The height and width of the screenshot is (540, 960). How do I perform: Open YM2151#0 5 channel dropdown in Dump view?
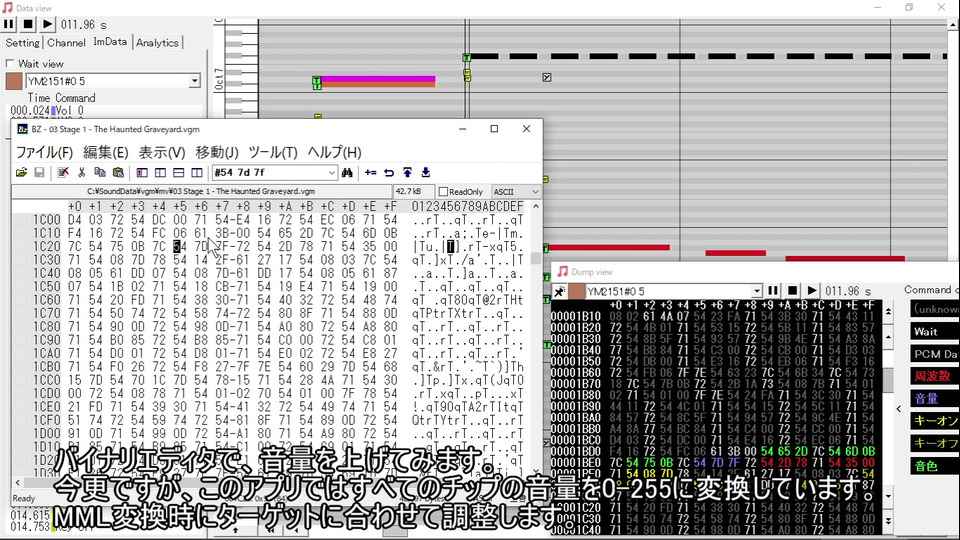(x=757, y=291)
